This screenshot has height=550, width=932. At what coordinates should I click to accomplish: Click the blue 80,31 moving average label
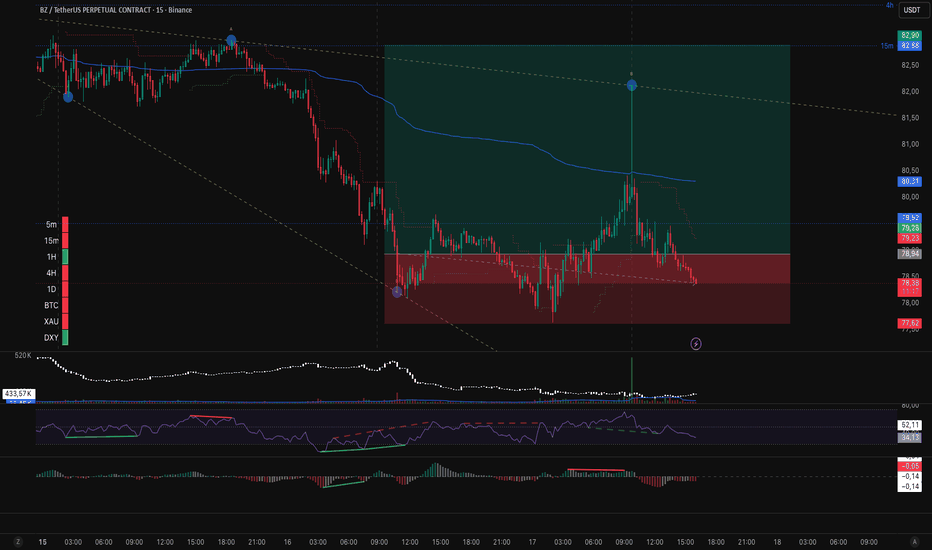(x=909, y=181)
